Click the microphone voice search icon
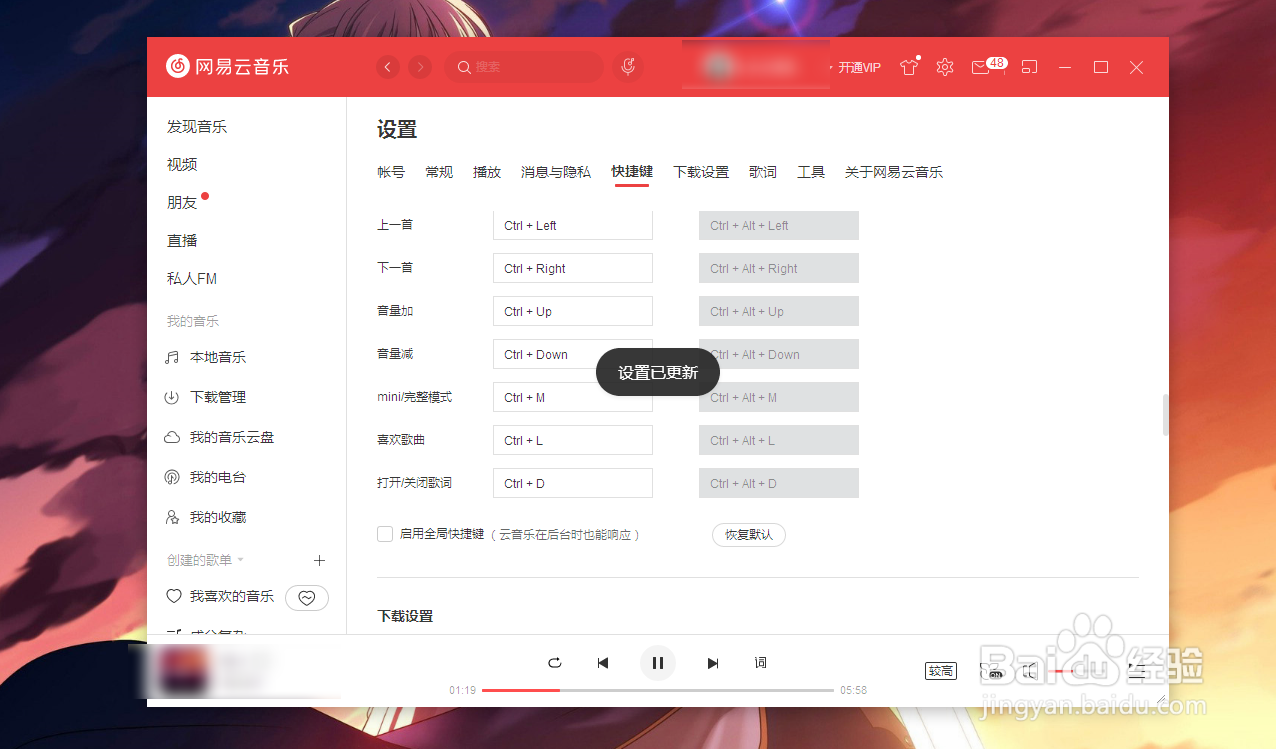This screenshot has height=749, width=1276. pyautogui.click(x=628, y=67)
